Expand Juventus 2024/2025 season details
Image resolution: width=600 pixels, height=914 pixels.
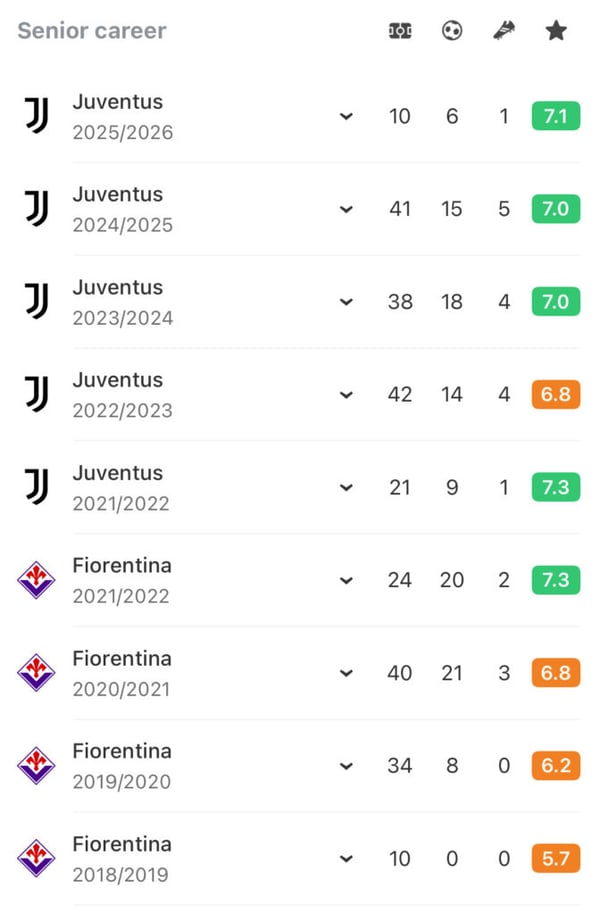click(346, 210)
